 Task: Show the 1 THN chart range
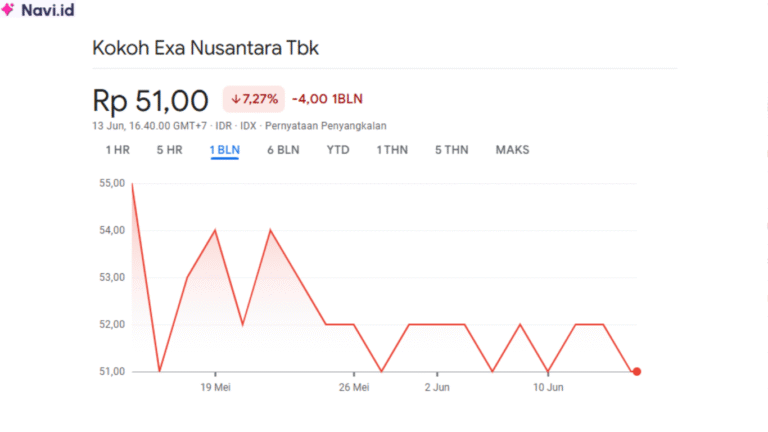click(392, 150)
